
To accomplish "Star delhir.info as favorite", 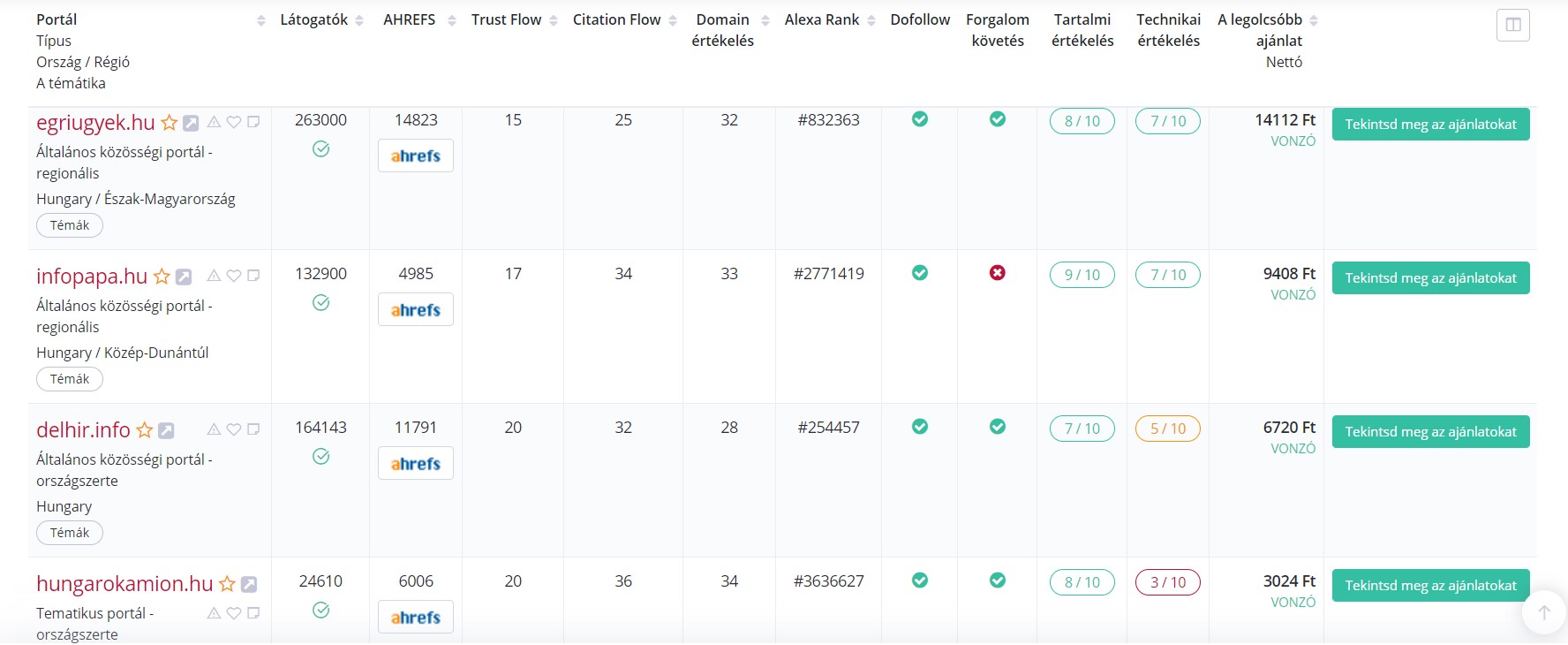I will coord(144,430).
